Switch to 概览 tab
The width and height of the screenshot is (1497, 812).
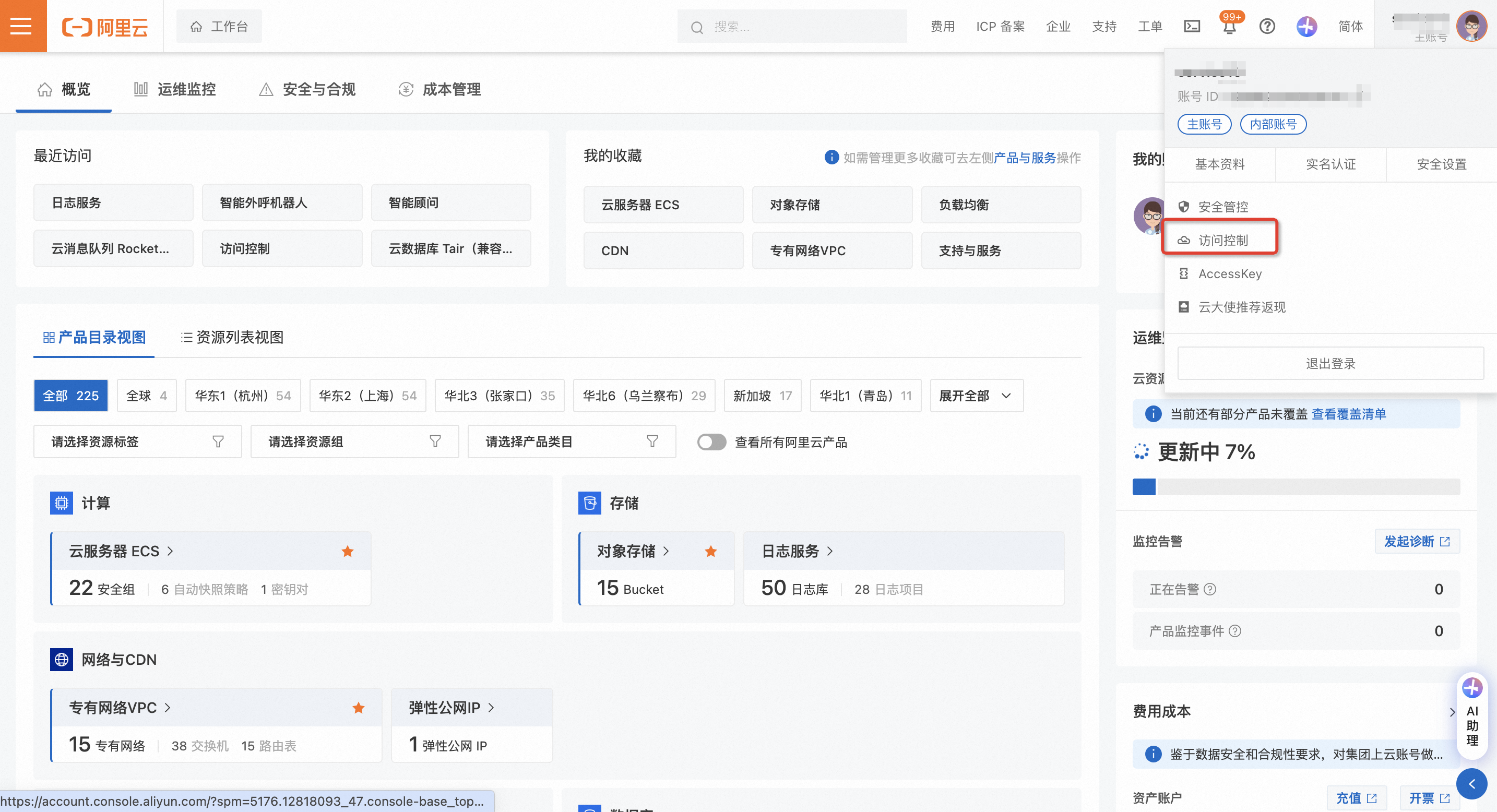click(64, 89)
